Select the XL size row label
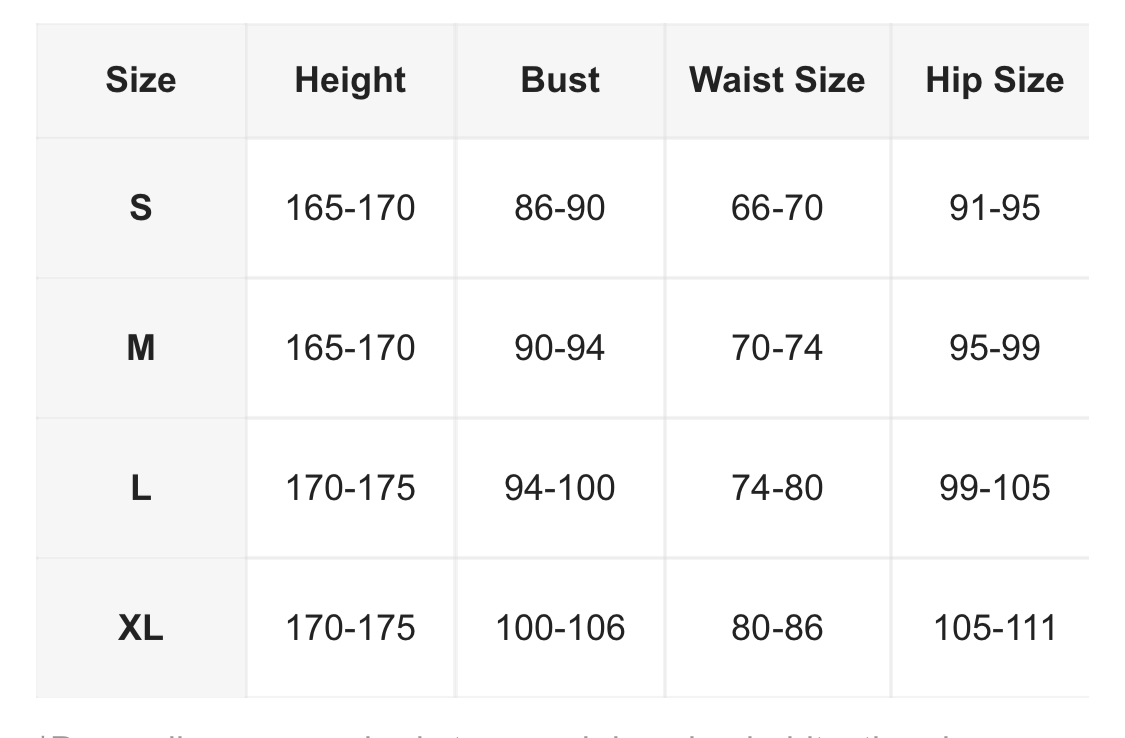 [x=140, y=628]
